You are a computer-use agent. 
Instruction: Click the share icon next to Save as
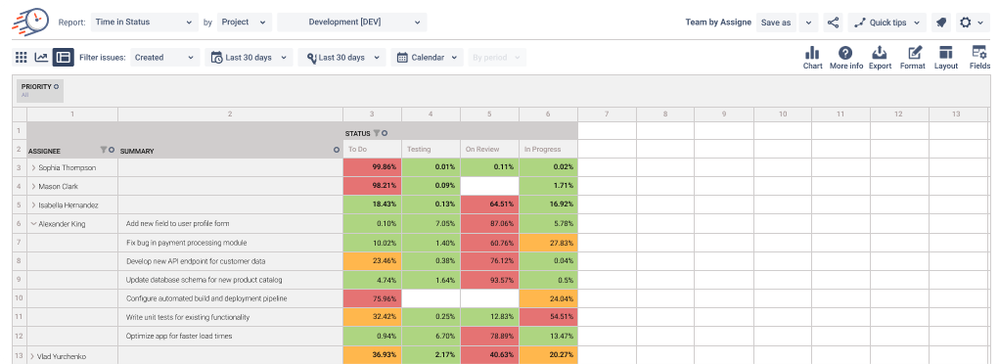[833, 22]
